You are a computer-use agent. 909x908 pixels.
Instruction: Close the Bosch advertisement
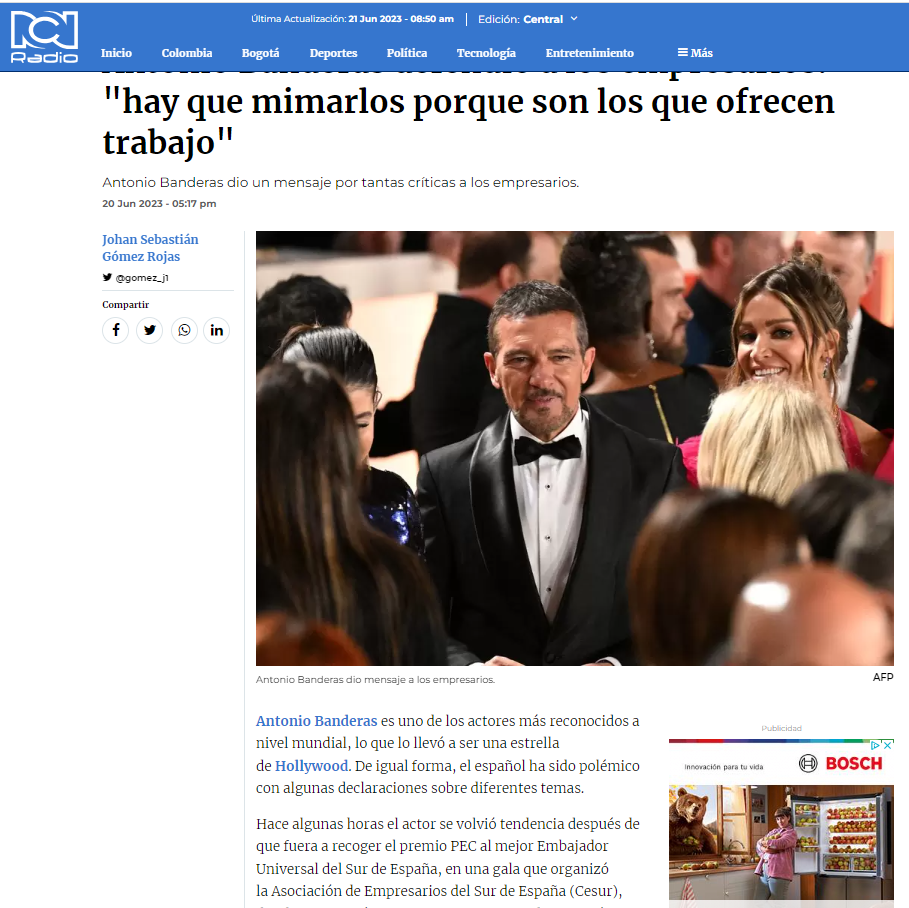pyautogui.click(x=887, y=746)
